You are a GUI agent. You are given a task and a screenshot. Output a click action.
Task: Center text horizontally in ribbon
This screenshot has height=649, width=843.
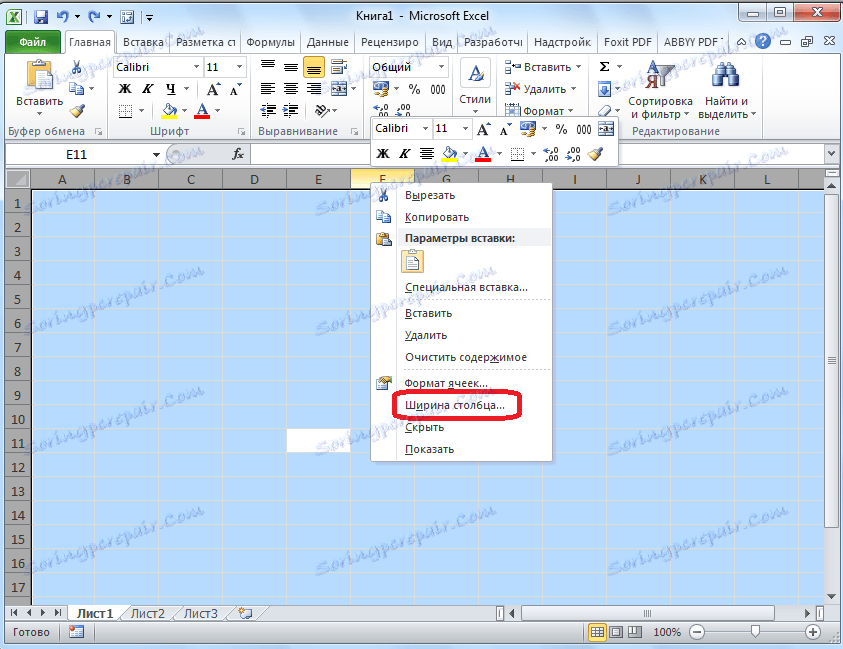pyautogui.click(x=291, y=89)
